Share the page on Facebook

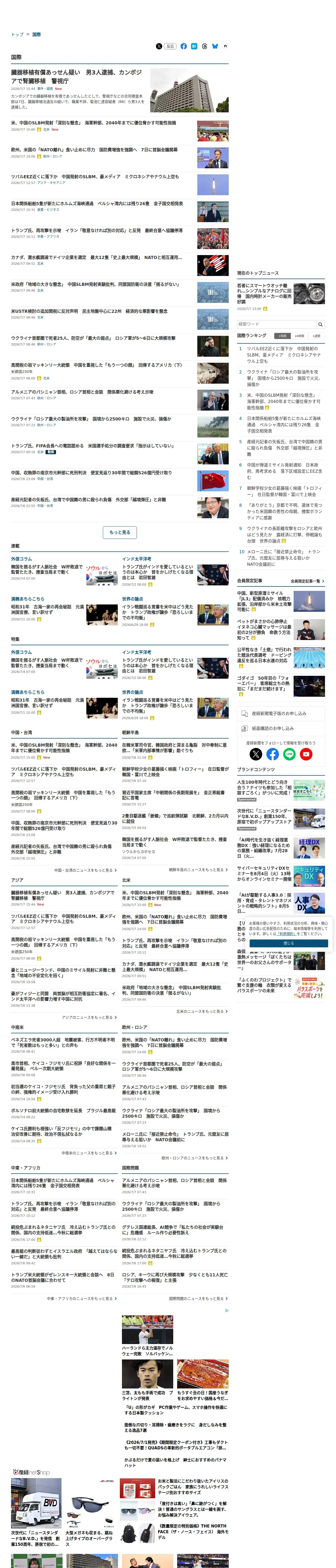(183, 46)
